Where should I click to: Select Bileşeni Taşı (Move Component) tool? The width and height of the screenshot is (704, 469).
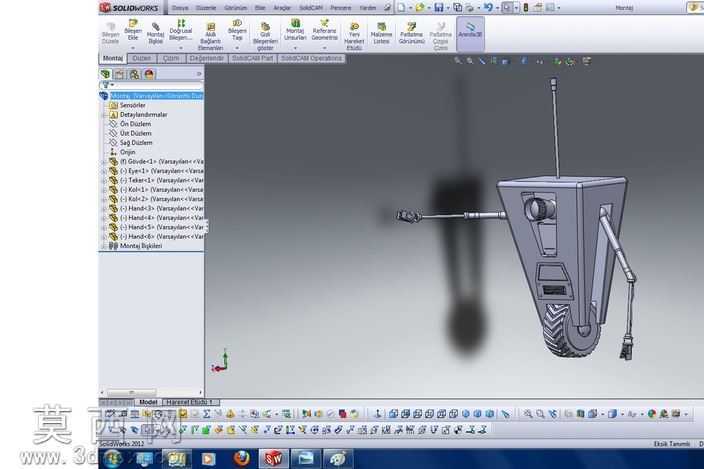coord(237,30)
